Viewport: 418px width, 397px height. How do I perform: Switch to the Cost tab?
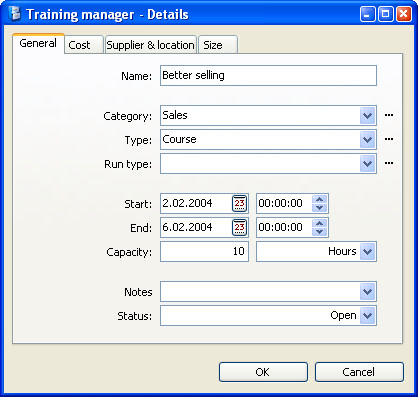83,45
